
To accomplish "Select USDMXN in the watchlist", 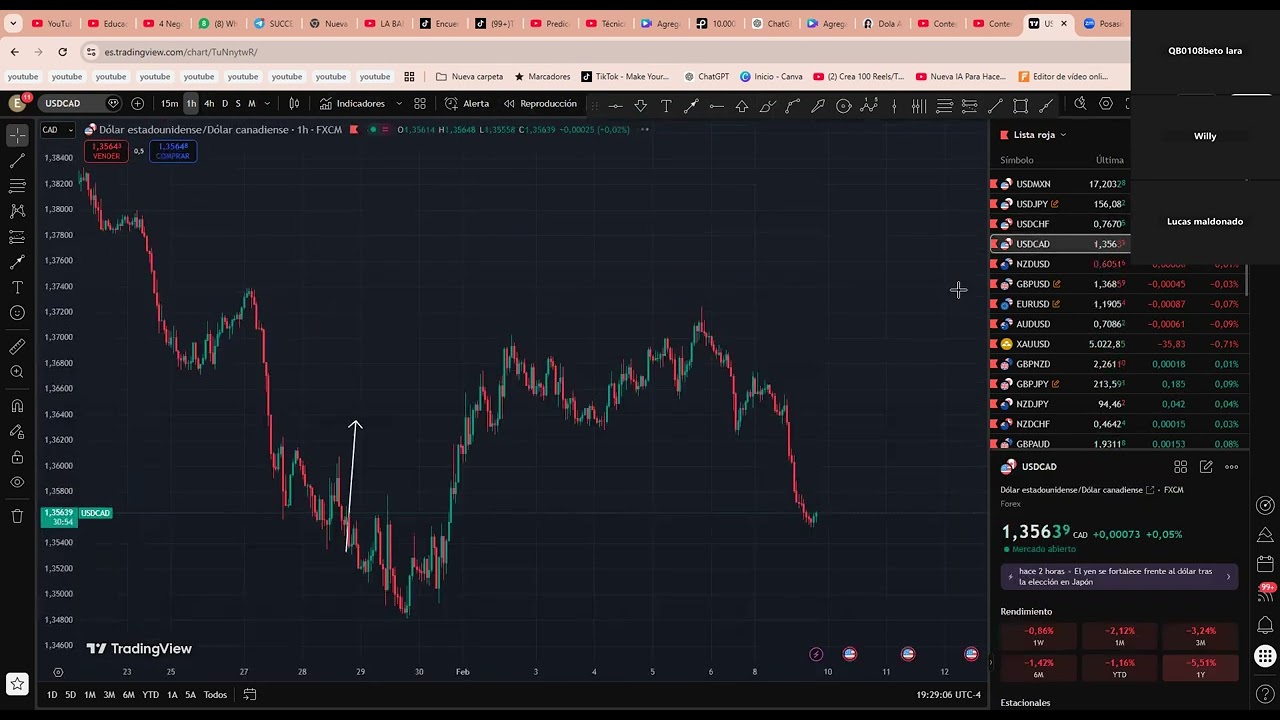I will (1060, 184).
